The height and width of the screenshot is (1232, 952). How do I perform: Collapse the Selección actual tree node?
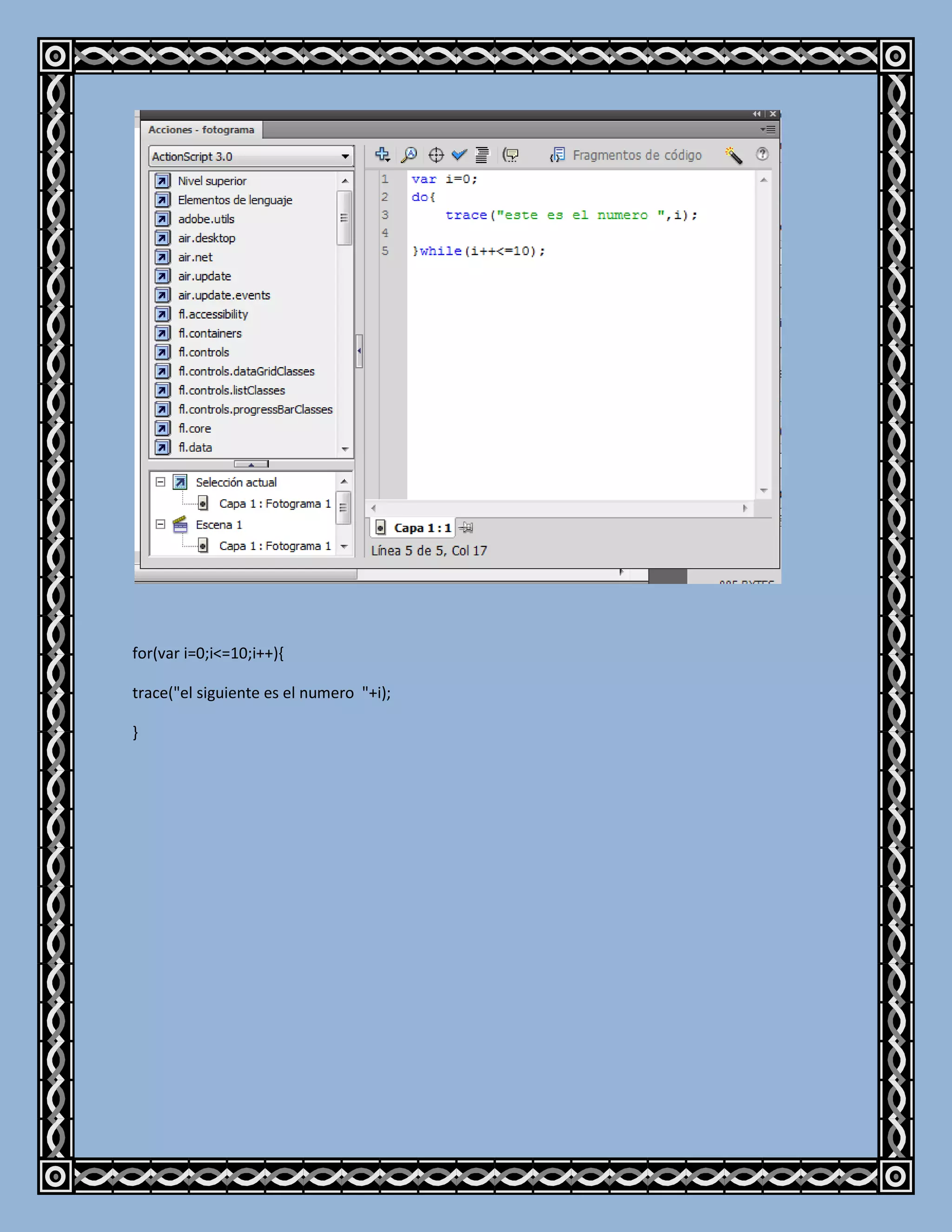click(160, 482)
